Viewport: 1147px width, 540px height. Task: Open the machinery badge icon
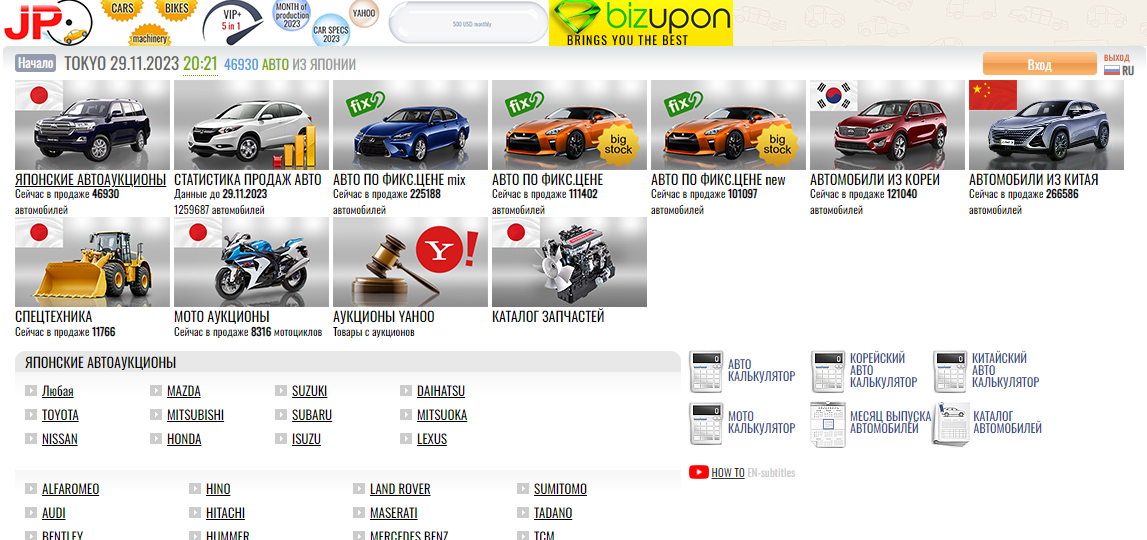pos(149,37)
